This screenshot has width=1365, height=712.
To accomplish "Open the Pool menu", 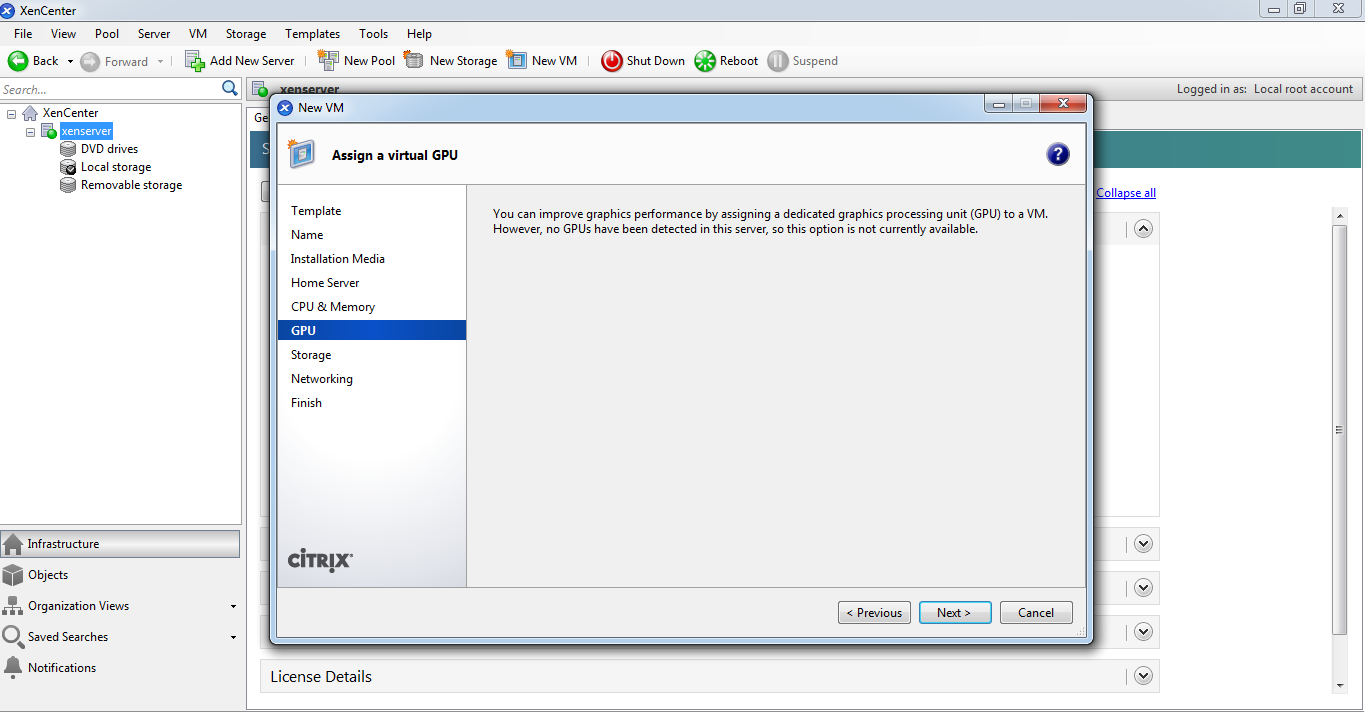I will (x=107, y=34).
